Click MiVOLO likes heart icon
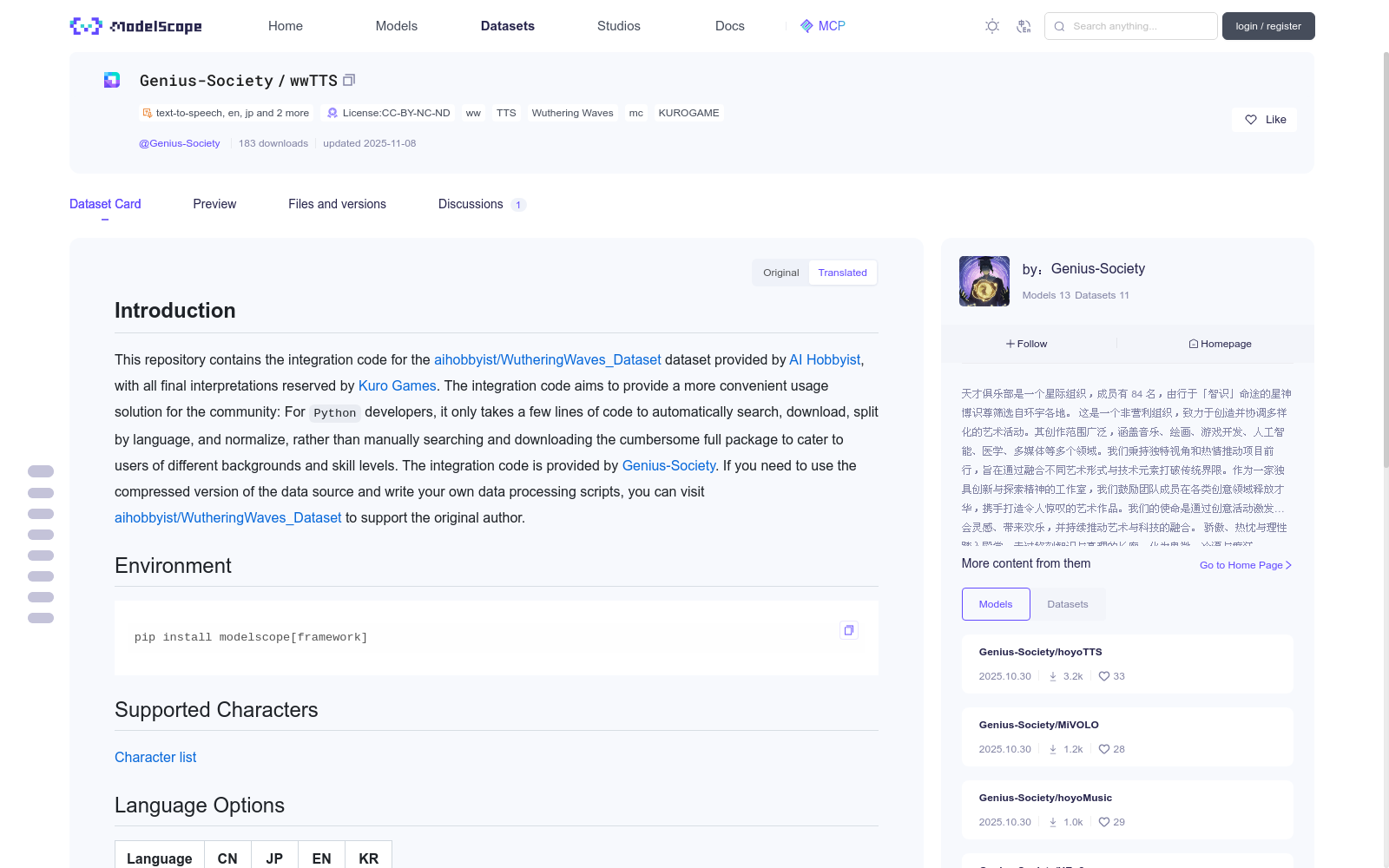1389x868 pixels. [1104, 749]
